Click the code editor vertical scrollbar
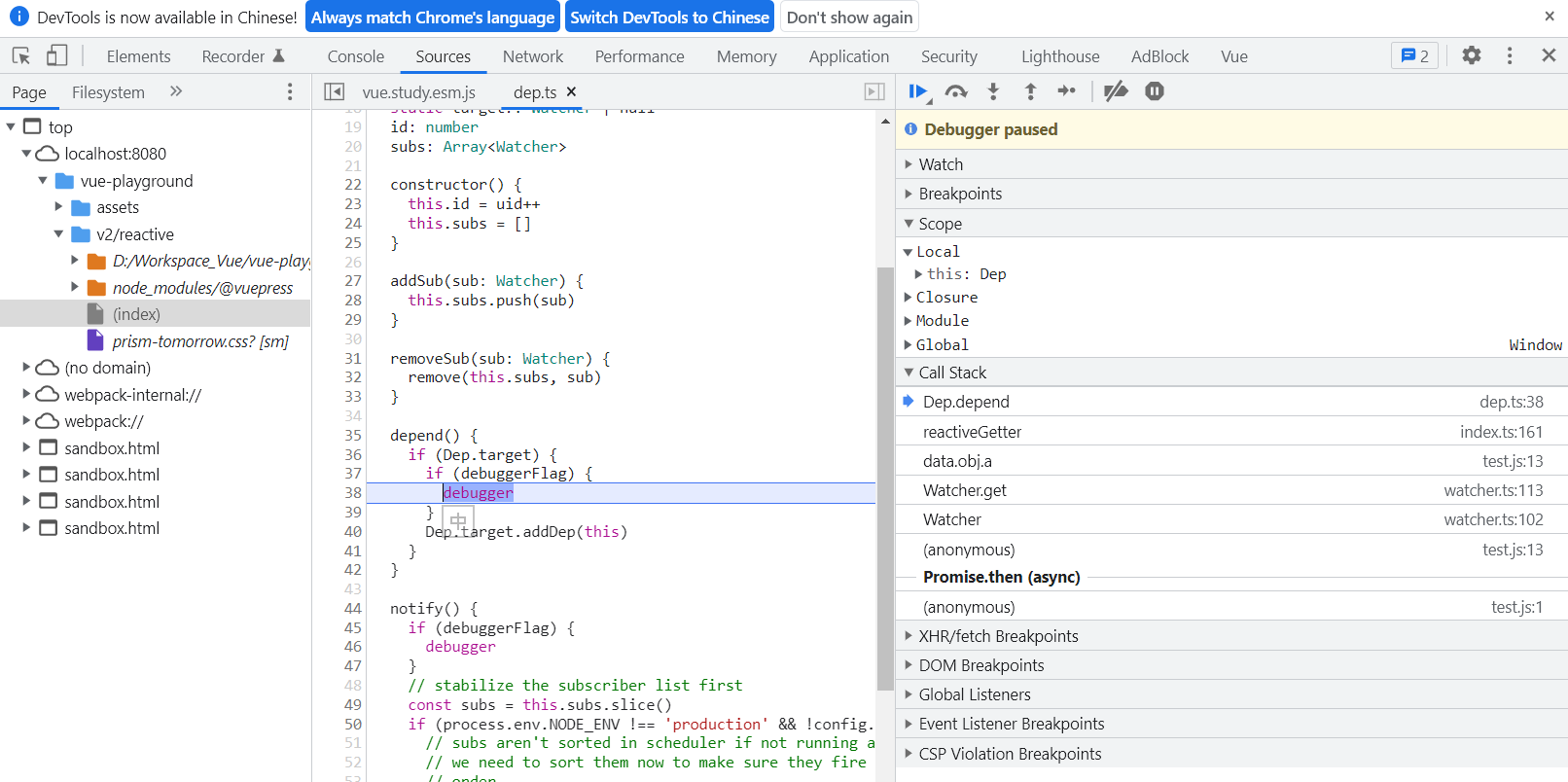Viewport: 1568px width, 782px height. 884,477
